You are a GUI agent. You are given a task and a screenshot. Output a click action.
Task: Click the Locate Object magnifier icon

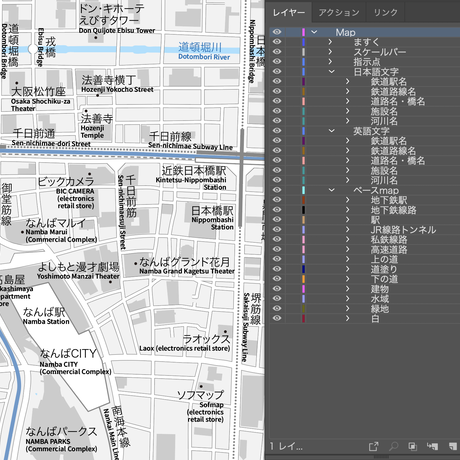pos(394,446)
